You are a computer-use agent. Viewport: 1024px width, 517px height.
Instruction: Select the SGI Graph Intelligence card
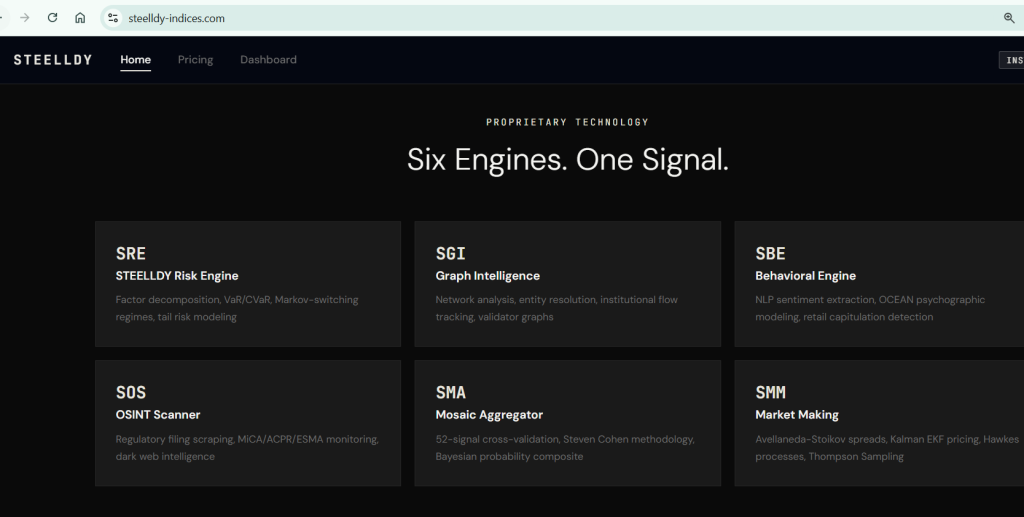click(x=568, y=284)
